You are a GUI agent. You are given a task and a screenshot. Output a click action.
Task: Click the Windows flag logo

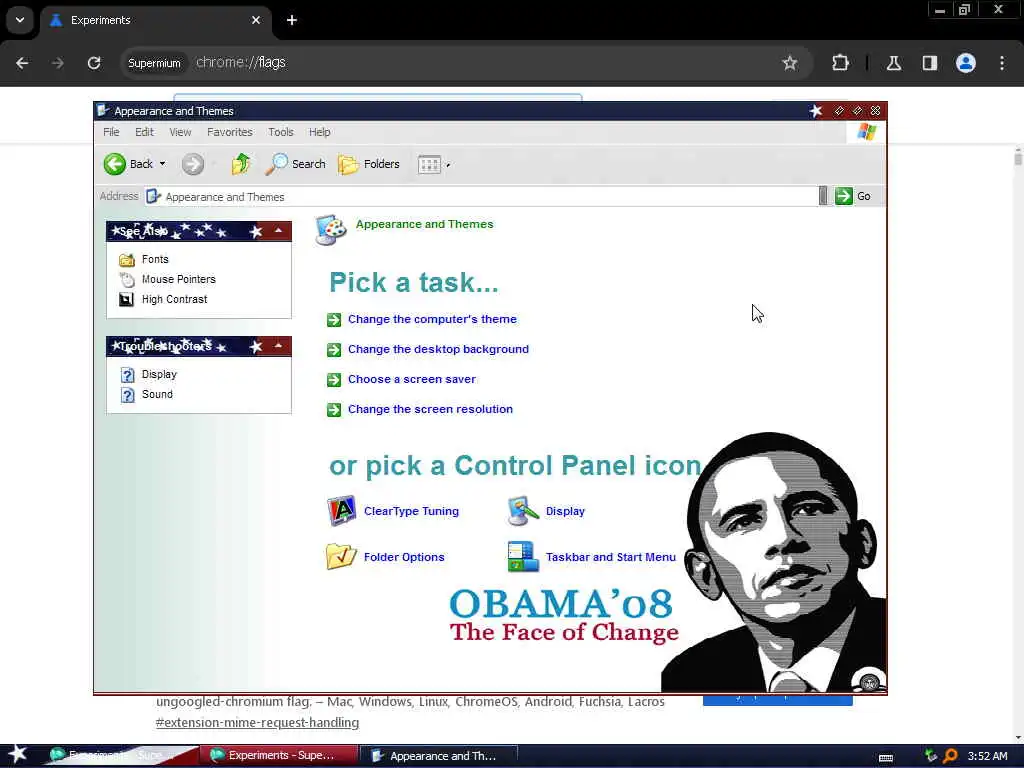[867, 132]
